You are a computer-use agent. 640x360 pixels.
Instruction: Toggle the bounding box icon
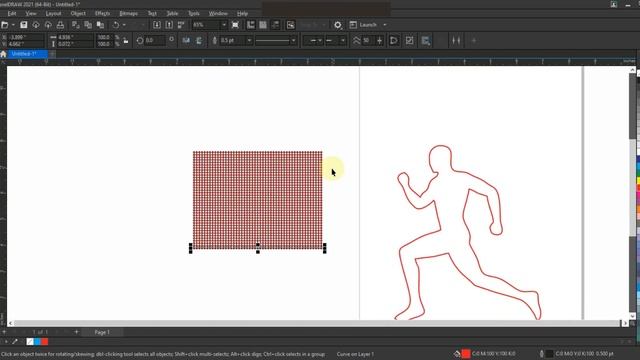(409, 40)
